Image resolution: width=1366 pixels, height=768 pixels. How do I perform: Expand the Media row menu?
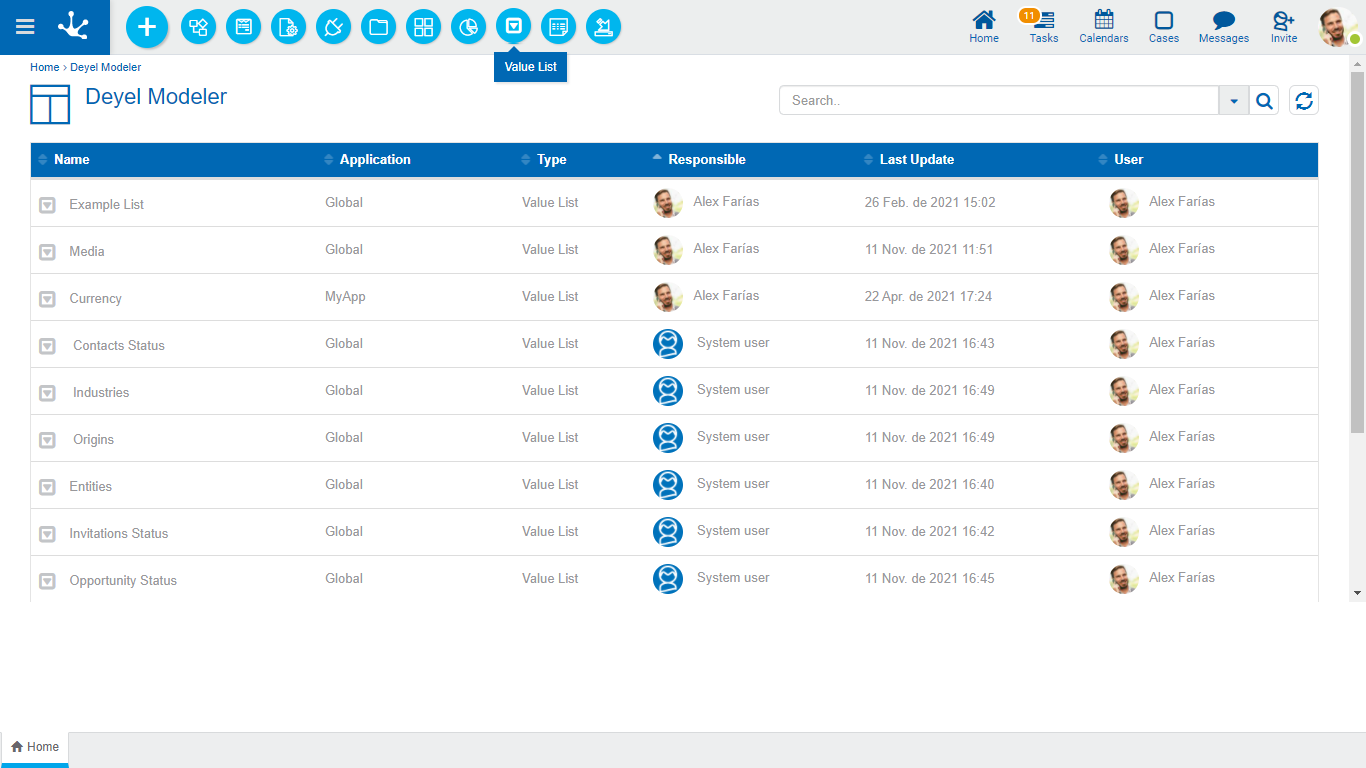(47, 252)
